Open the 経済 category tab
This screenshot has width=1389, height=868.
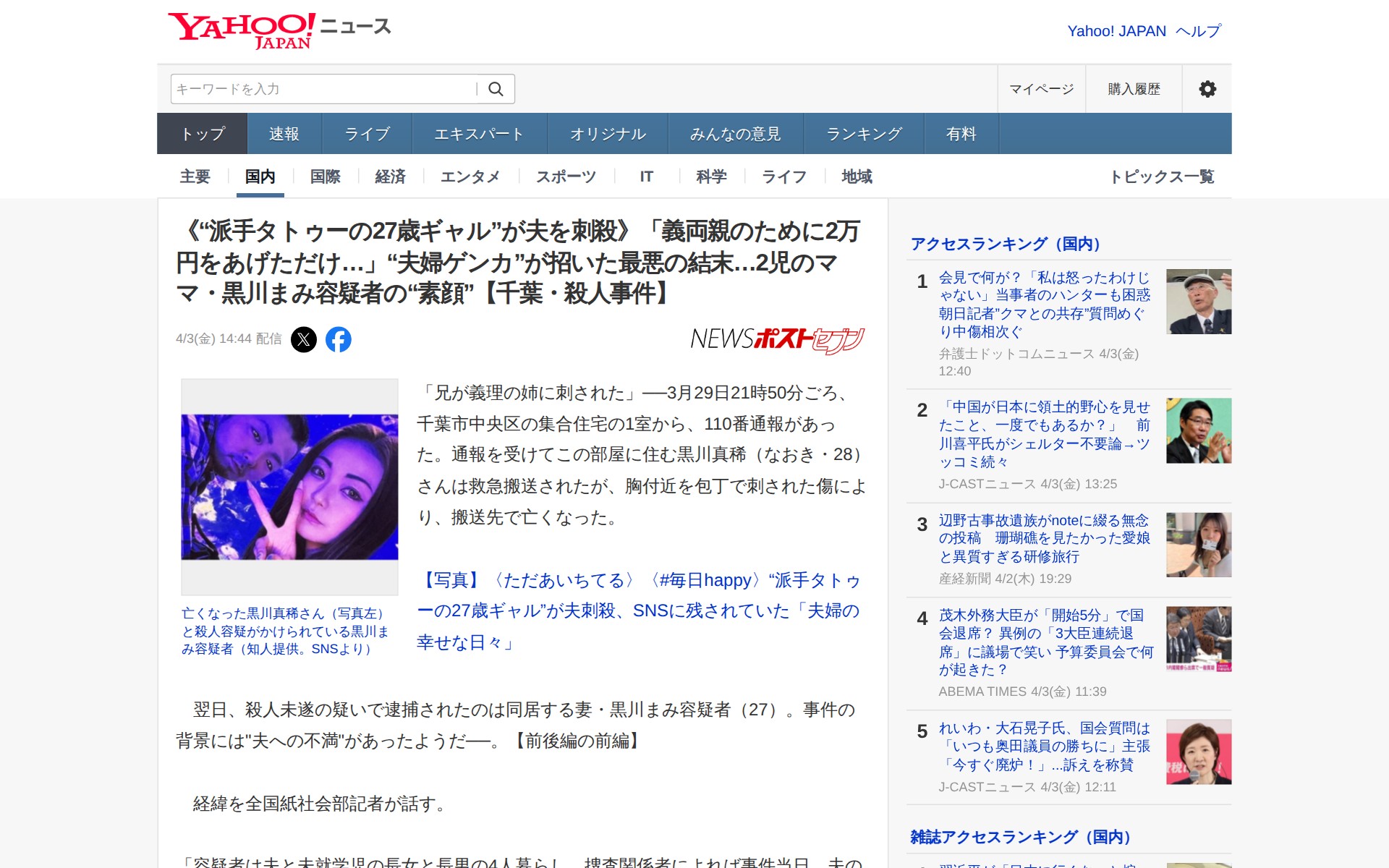[390, 176]
